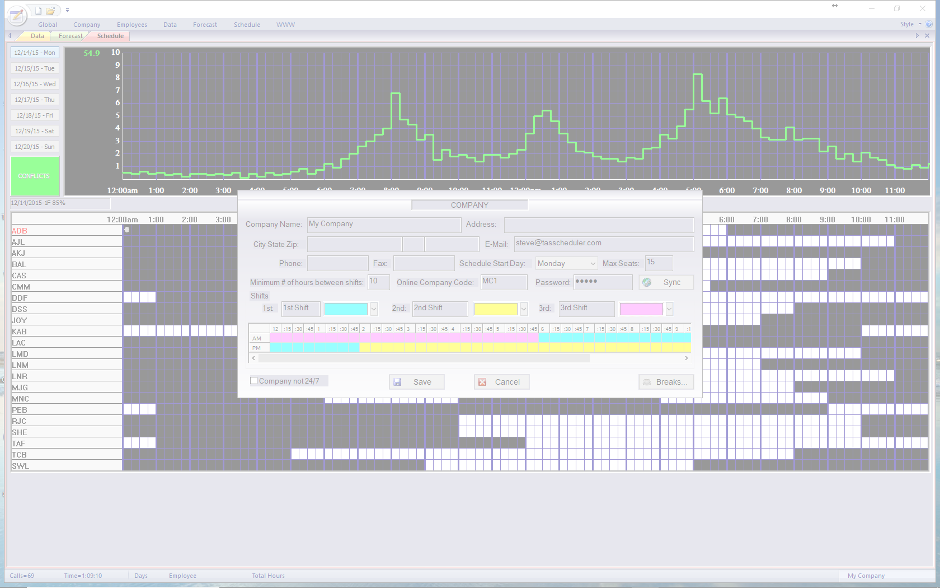Select the 12/20/15 Sun day button
Viewport: 940px width, 588px height.
tap(35, 146)
